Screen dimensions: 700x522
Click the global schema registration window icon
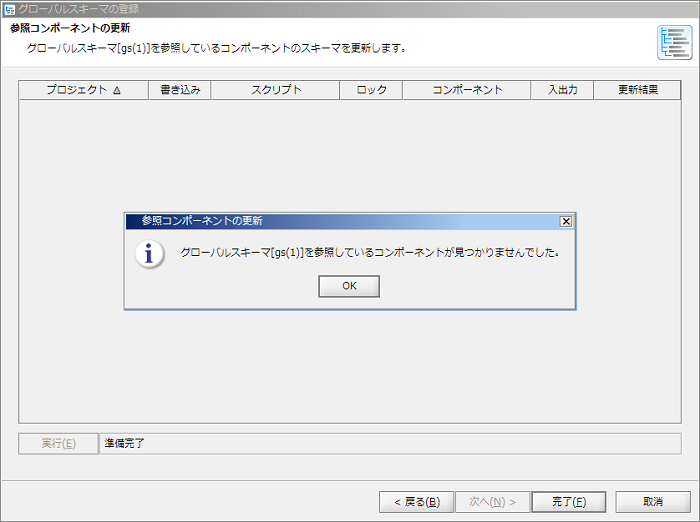pyautogui.click(x=10, y=9)
